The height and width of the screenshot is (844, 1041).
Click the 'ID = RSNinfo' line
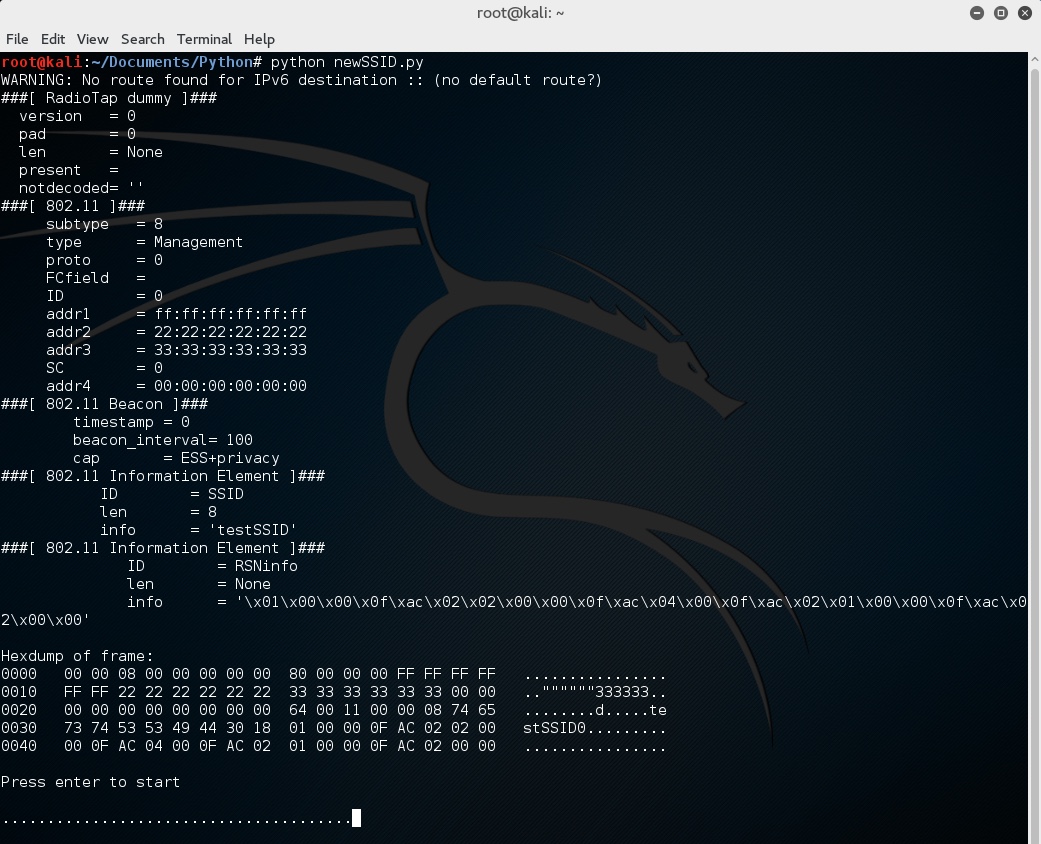(212, 566)
